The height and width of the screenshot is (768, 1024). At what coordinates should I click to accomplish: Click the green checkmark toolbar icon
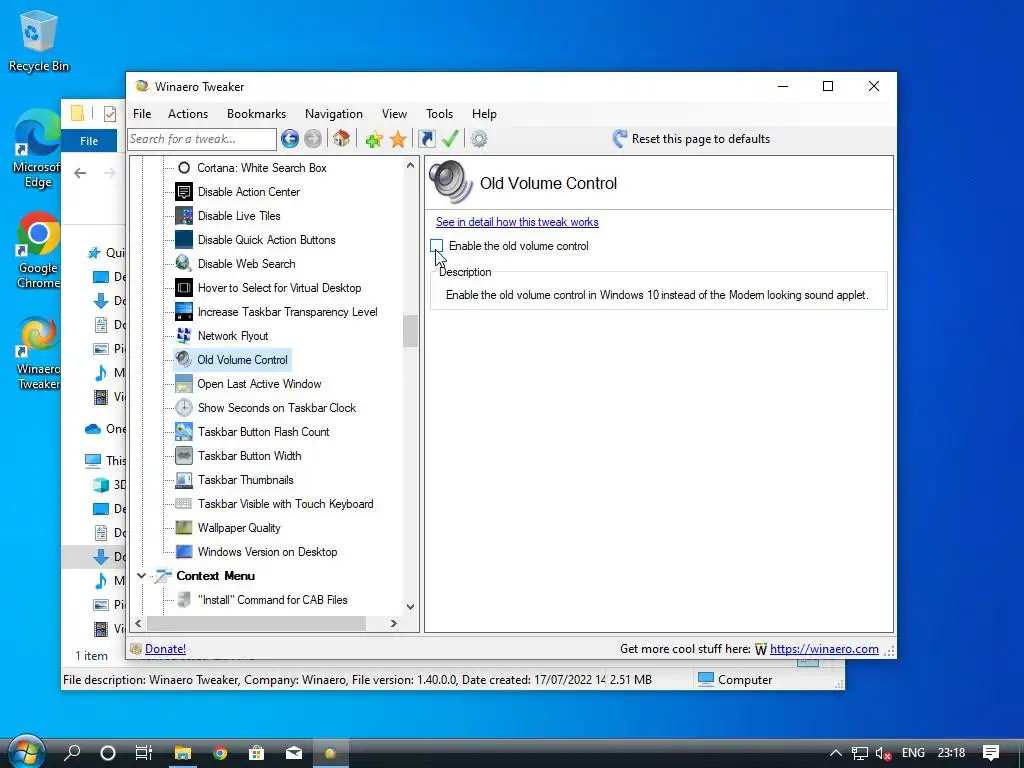point(450,138)
